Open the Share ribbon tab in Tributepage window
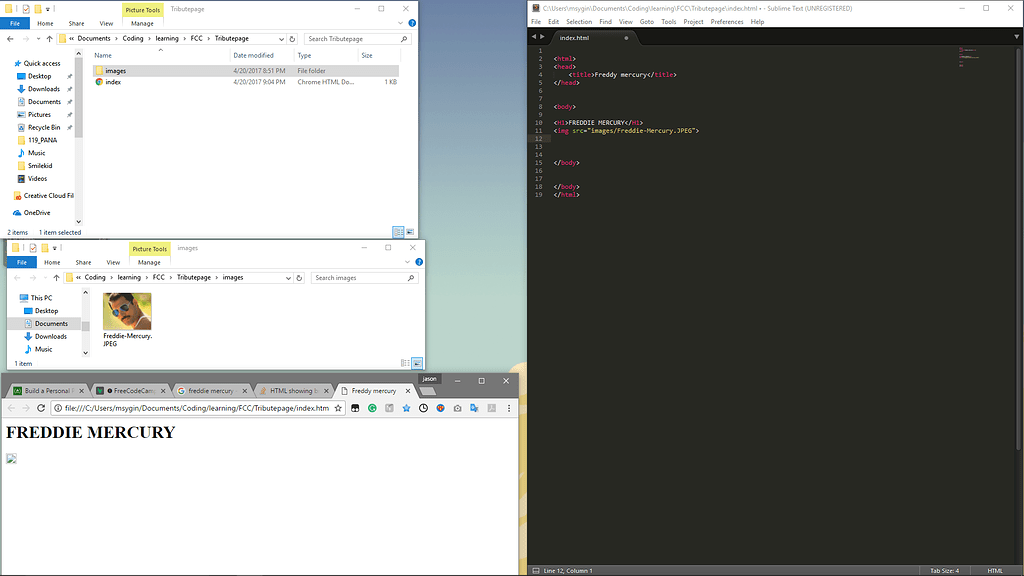The width and height of the screenshot is (1024, 576). pyautogui.click(x=76, y=23)
